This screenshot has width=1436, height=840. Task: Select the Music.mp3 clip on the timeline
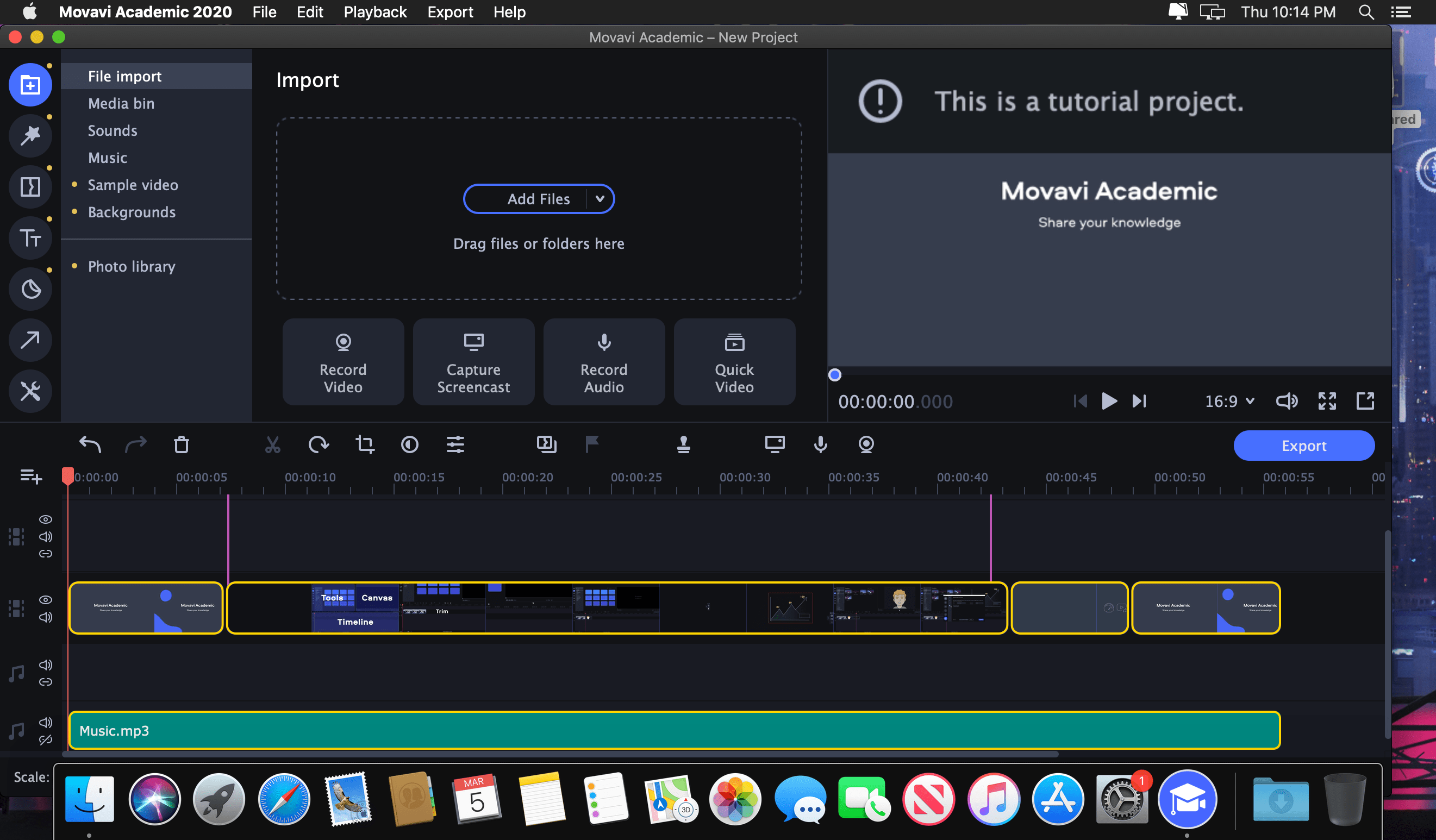coord(672,731)
